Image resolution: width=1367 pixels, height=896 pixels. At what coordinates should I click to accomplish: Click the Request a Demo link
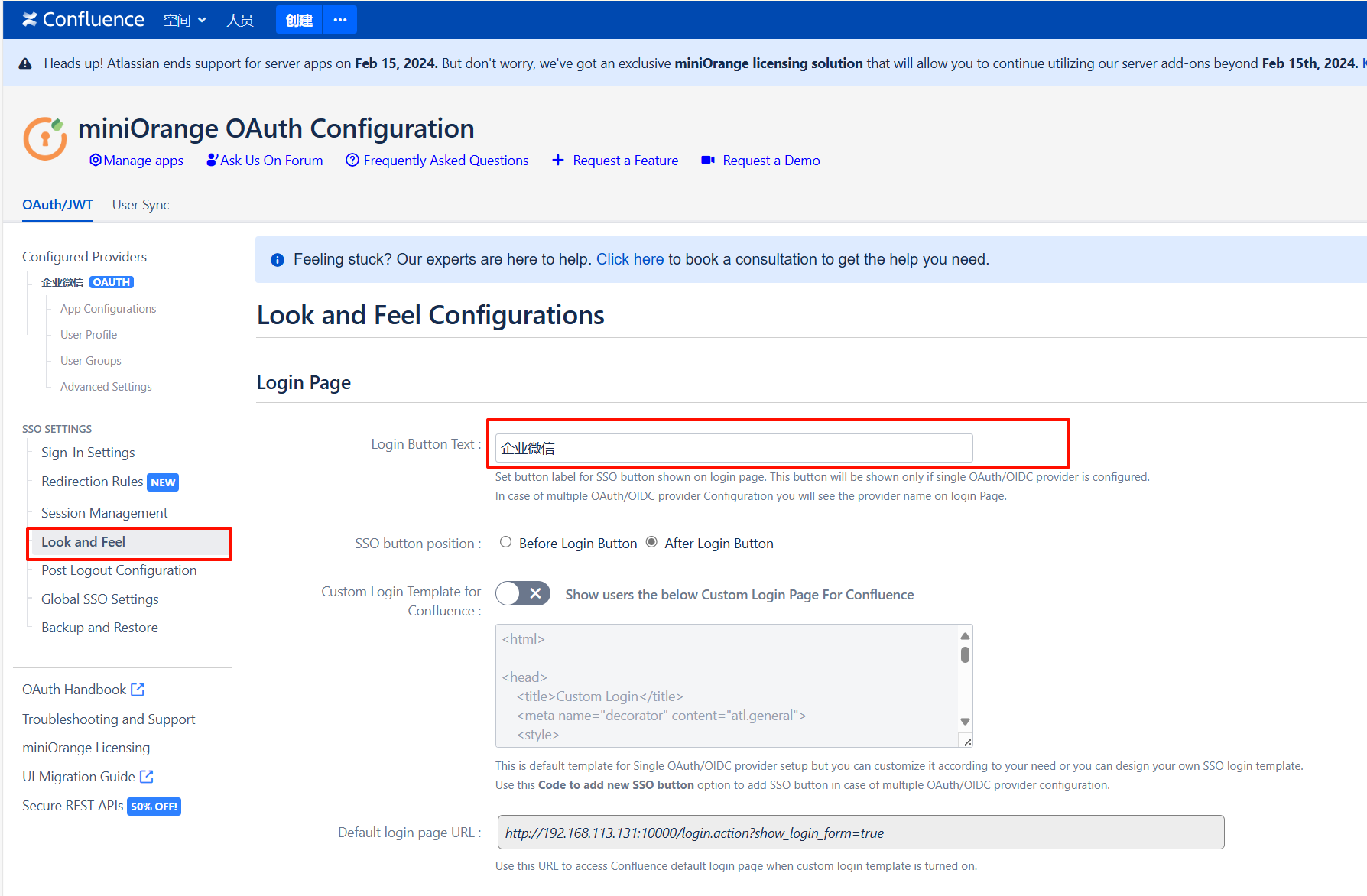click(x=771, y=161)
